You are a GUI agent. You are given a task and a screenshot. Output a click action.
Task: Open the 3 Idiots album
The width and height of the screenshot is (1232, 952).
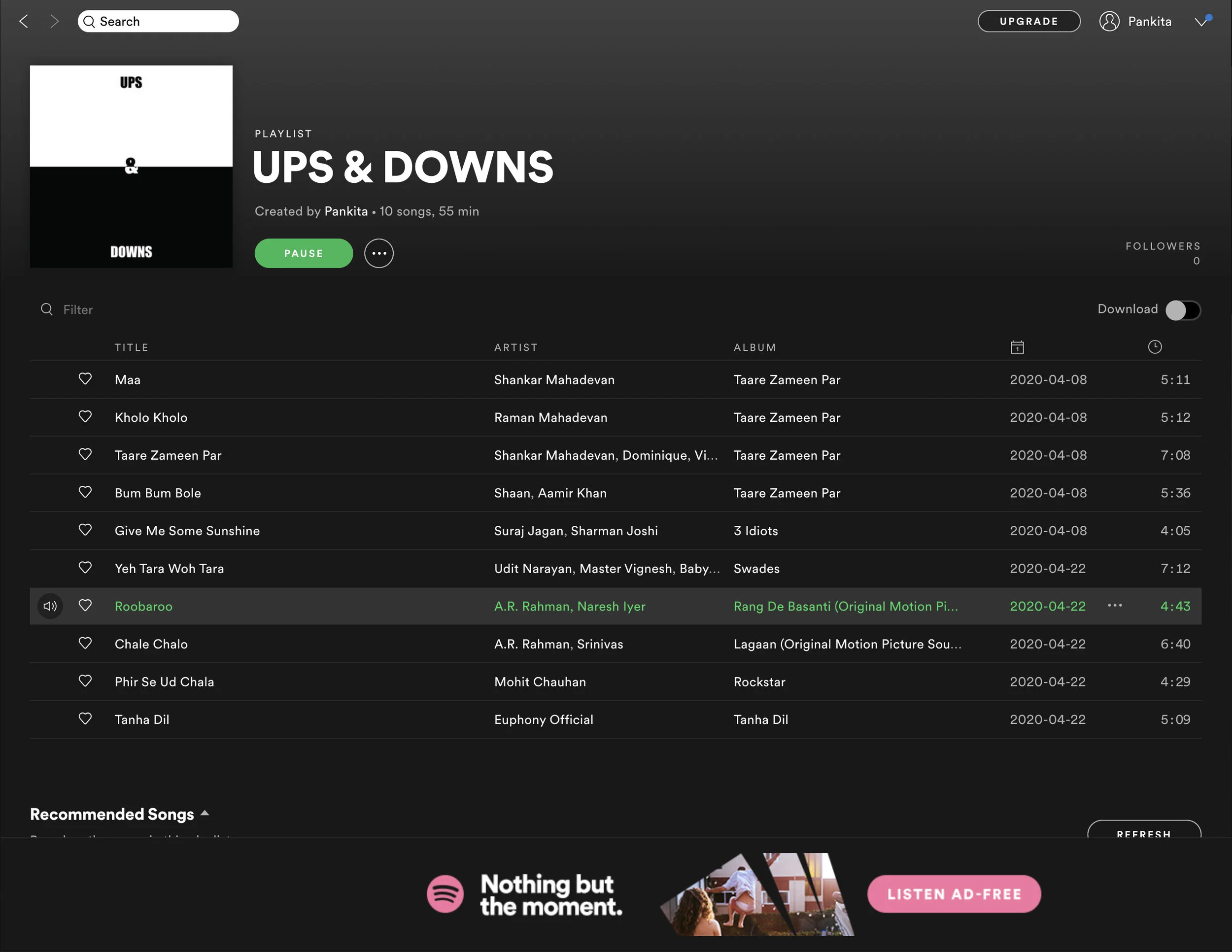[756, 531]
